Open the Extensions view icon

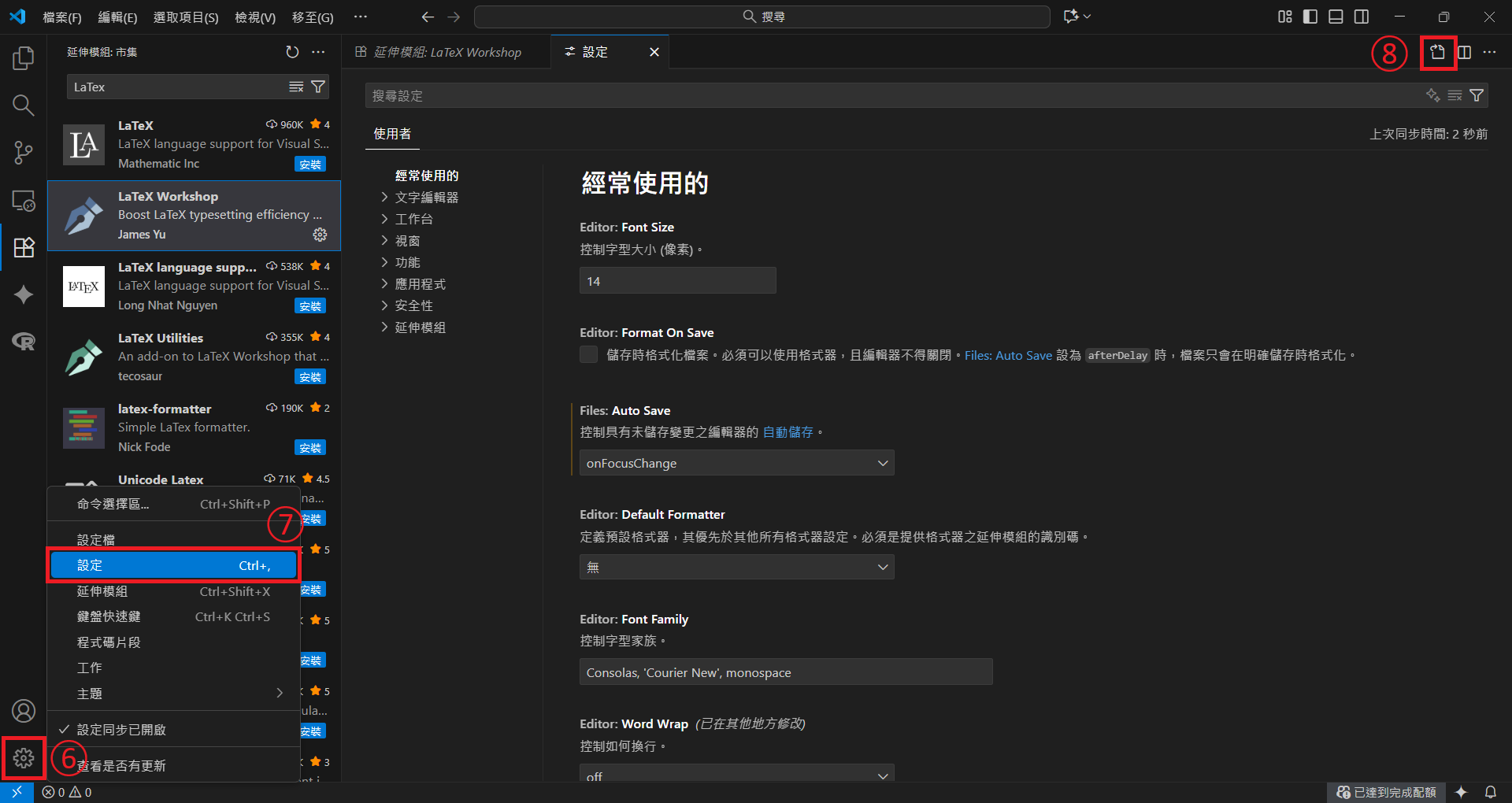tap(24, 247)
